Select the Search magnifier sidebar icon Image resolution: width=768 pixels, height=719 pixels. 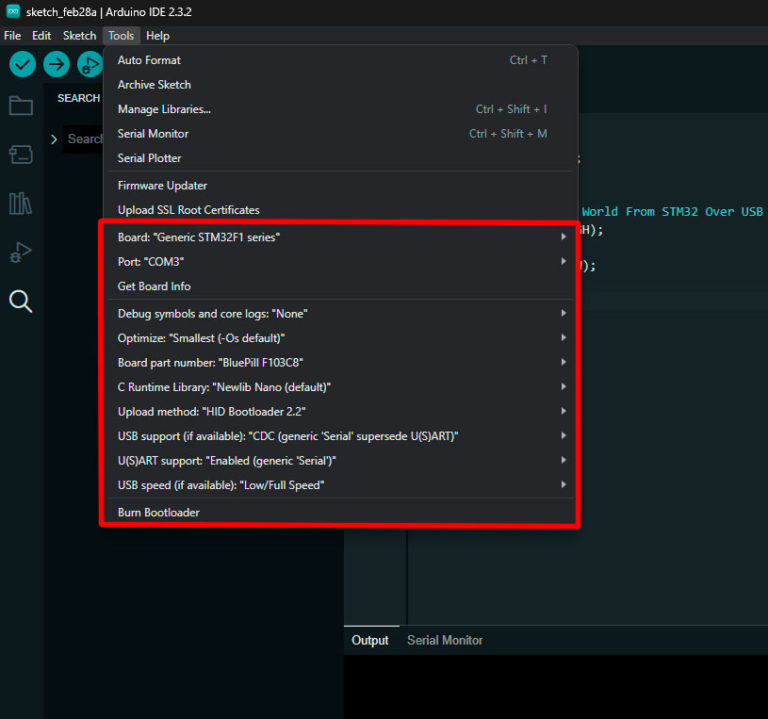click(x=20, y=301)
